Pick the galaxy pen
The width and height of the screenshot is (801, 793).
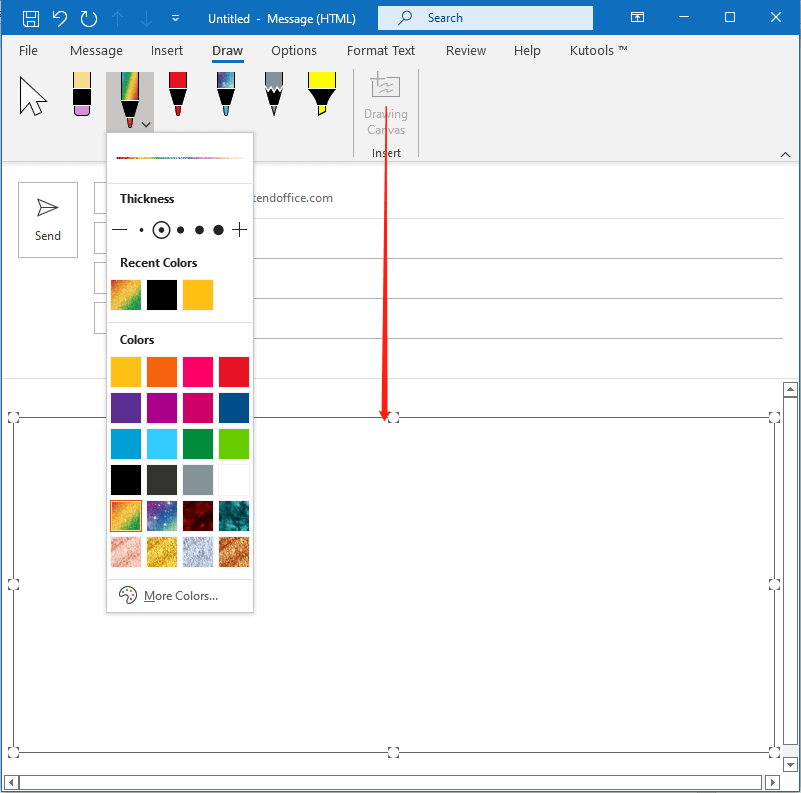tap(226, 94)
